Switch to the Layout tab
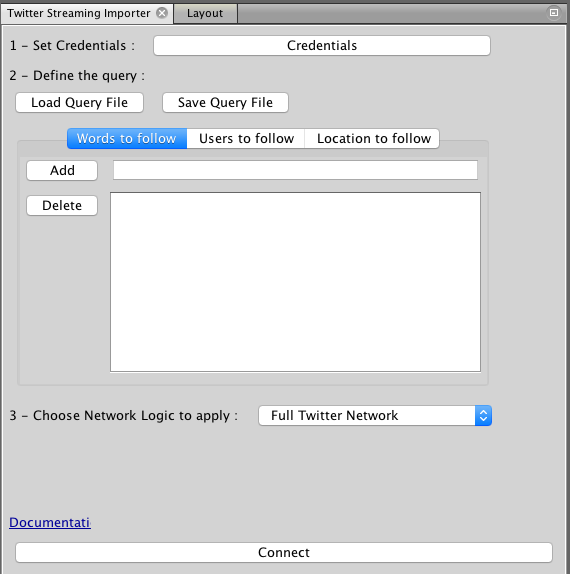570x574 pixels. (205, 13)
